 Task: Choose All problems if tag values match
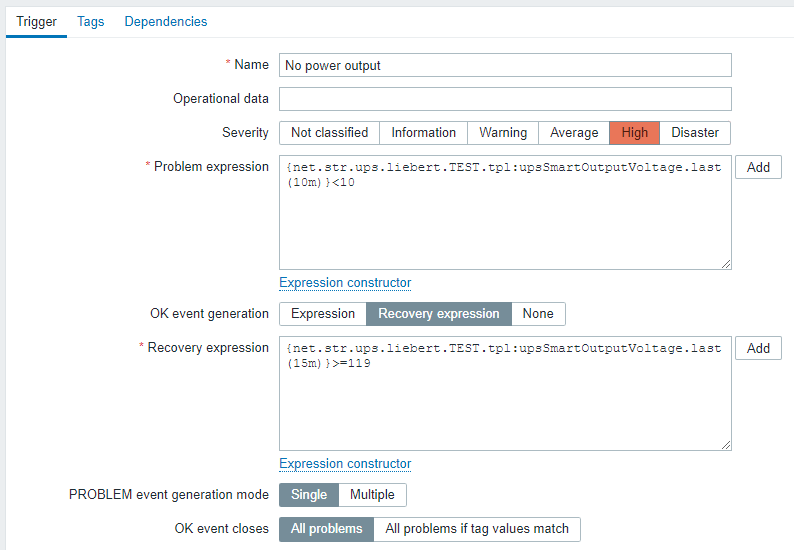click(477, 529)
